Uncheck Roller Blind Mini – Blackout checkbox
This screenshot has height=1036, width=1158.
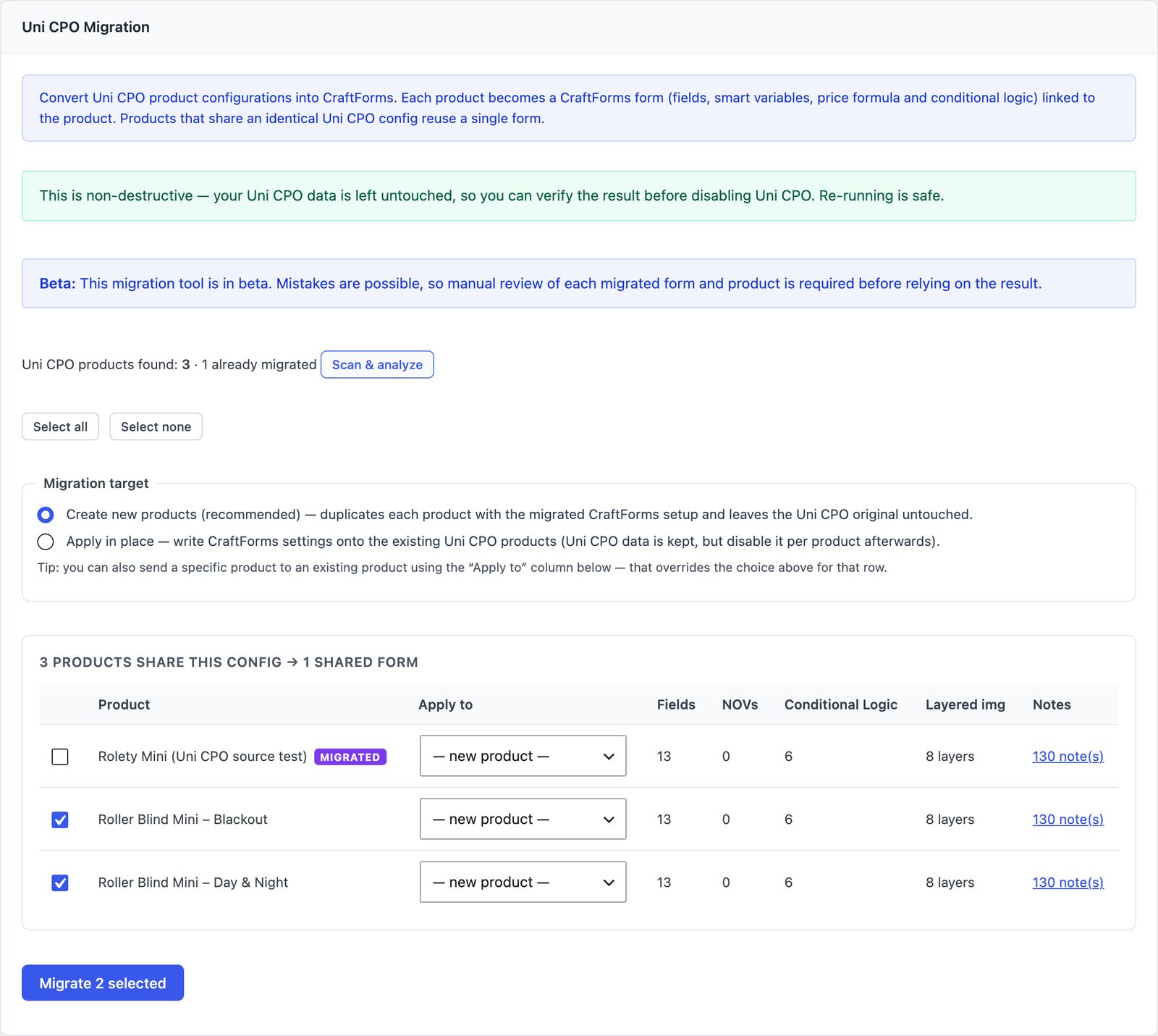(x=60, y=820)
